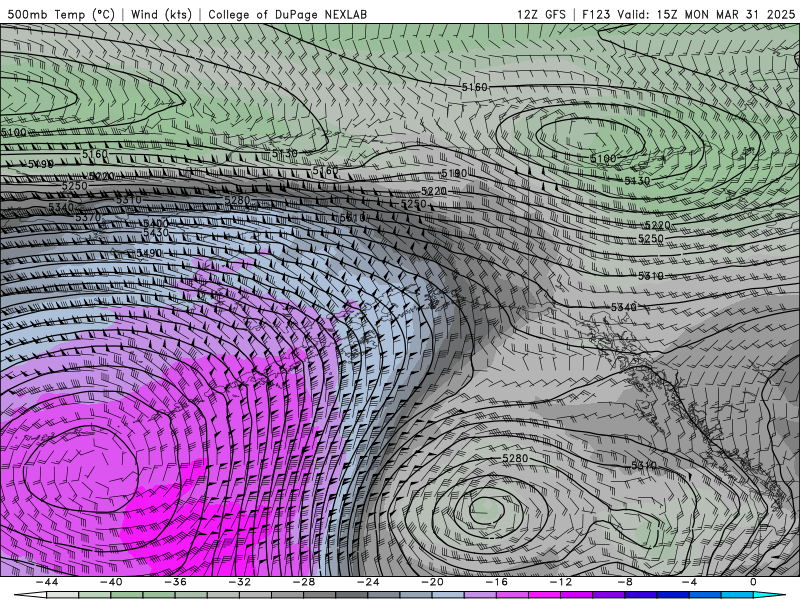Select the -40 temperature scale label
This screenshot has width=800, height=600.
point(111,582)
